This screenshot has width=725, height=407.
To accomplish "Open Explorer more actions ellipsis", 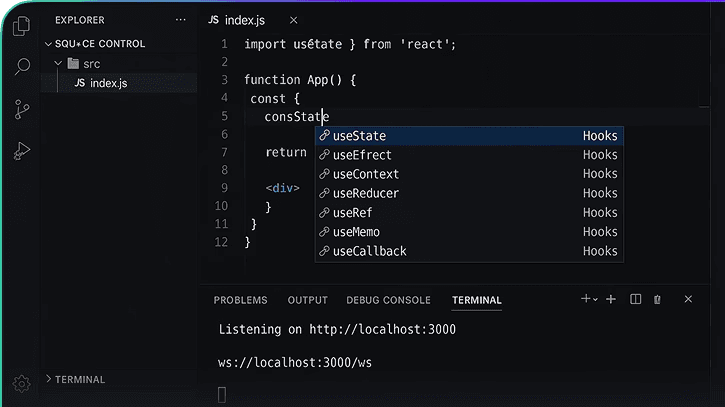I will click(x=181, y=20).
